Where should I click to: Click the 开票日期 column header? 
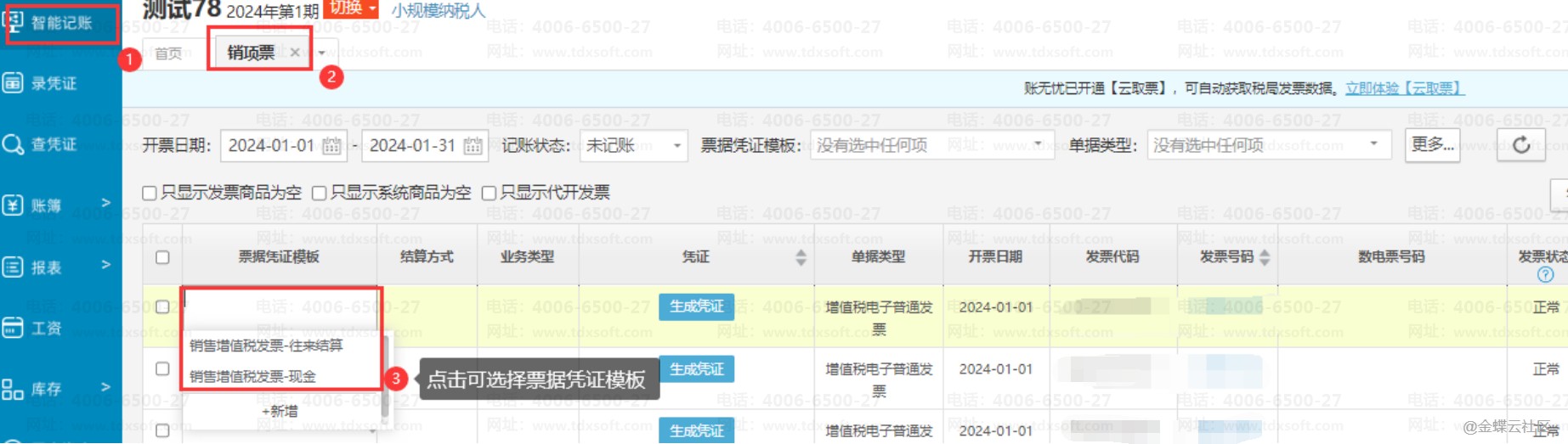pos(995,256)
